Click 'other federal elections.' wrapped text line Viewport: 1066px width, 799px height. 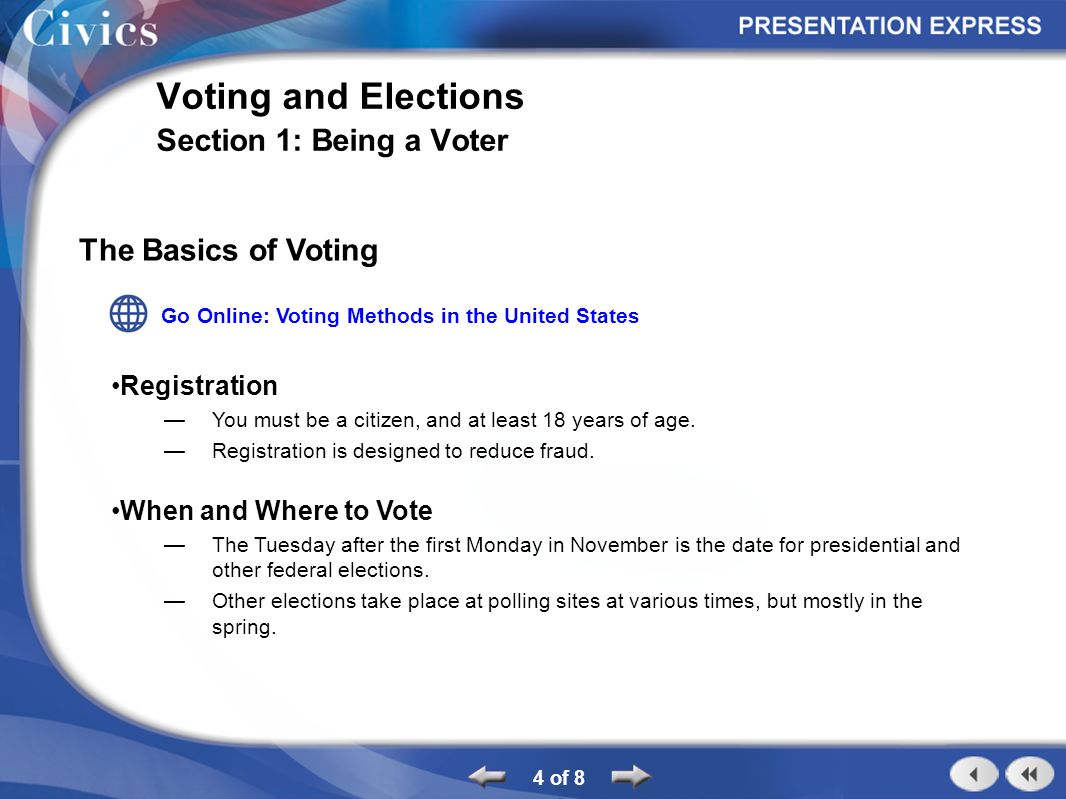320,570
